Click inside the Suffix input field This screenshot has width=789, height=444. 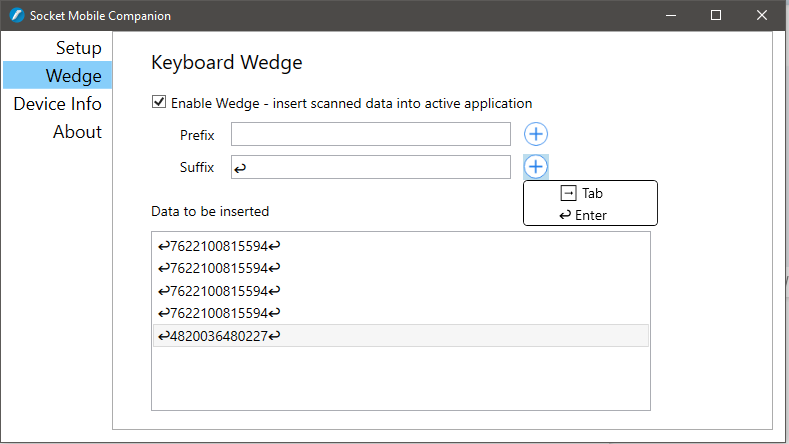coord(371,167)
